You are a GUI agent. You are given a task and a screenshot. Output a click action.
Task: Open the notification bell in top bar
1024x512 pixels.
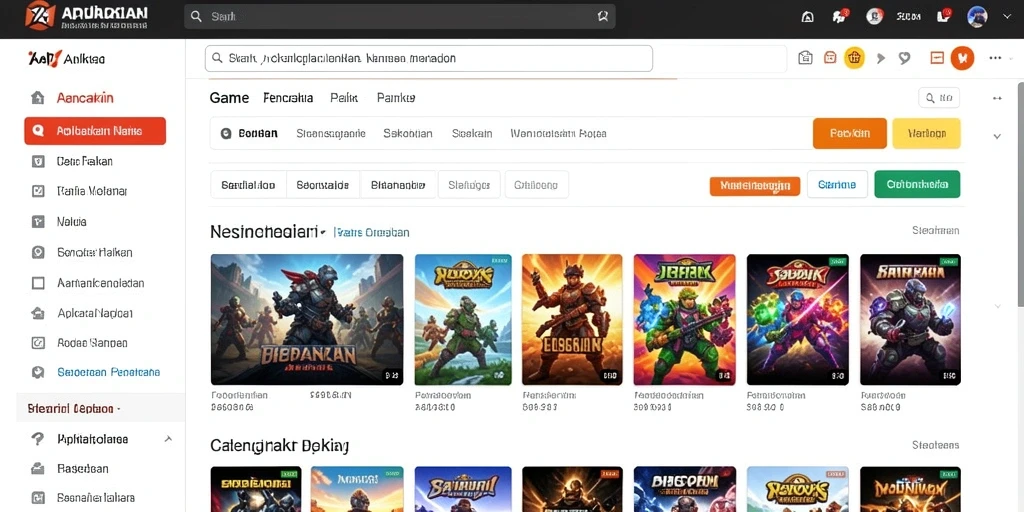(x=807, y=17)
